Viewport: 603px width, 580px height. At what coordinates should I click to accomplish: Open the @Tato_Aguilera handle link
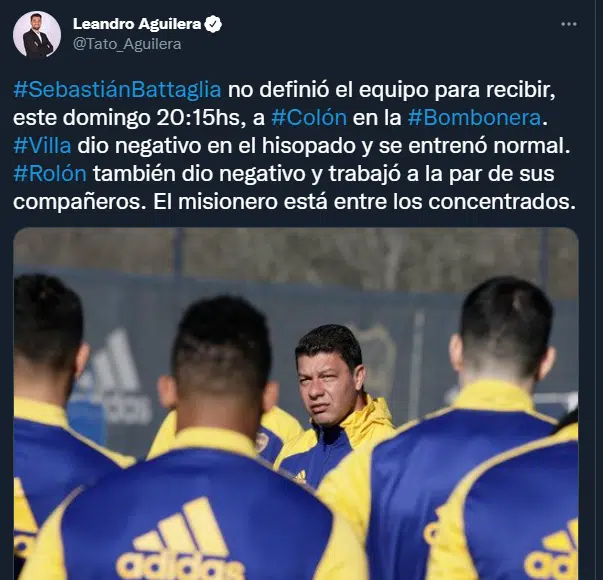pyautogui.click(x=127, y=44)
